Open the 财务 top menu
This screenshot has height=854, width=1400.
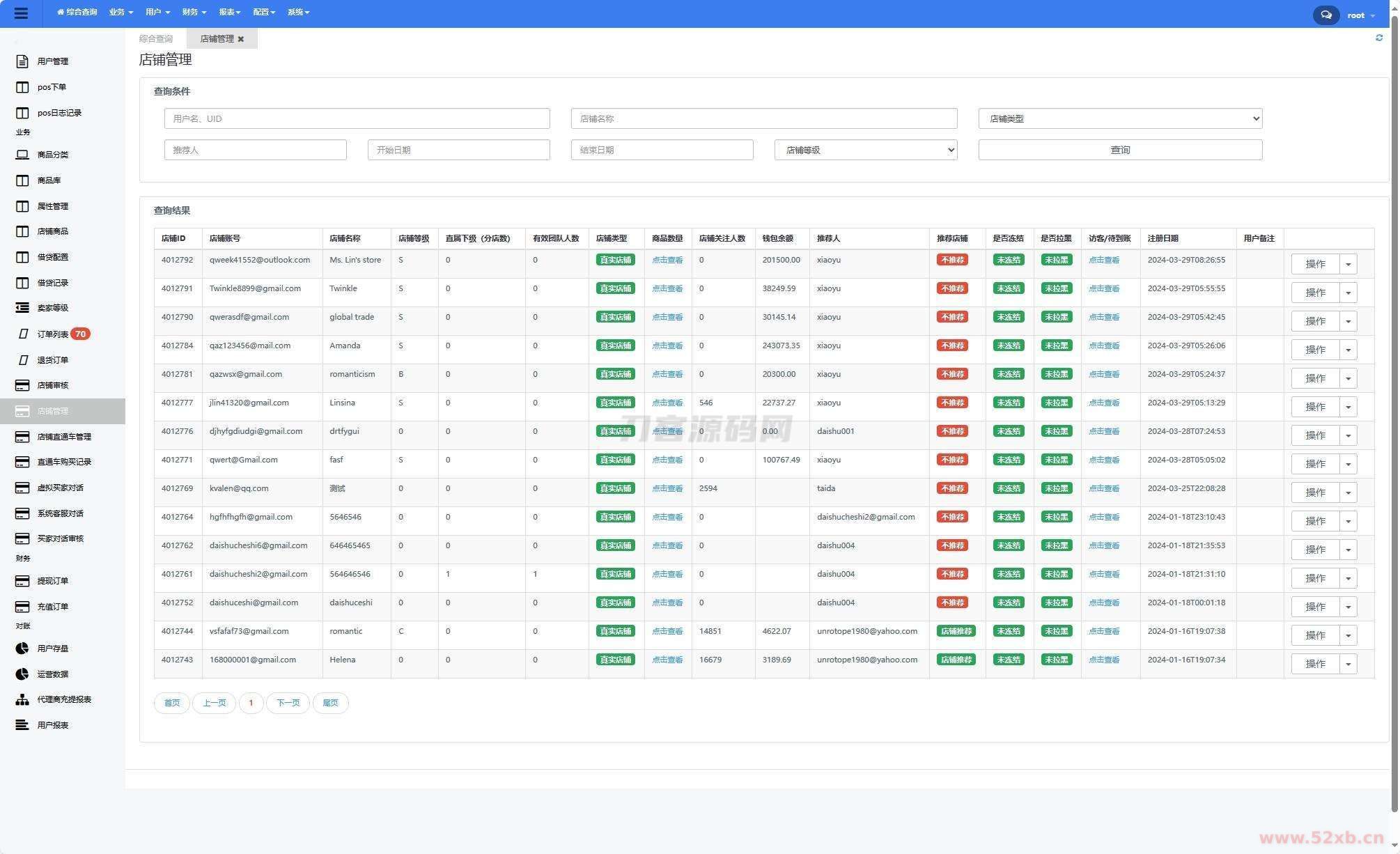coord(194,12)
